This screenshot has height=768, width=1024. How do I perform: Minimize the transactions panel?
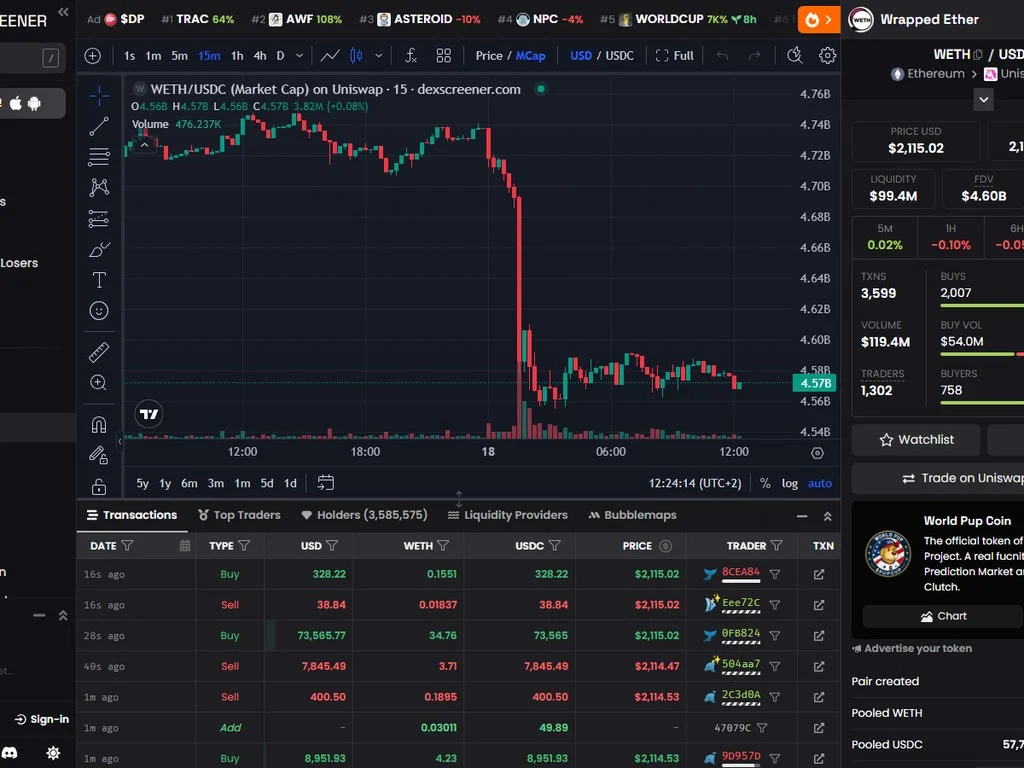(802, 516)
